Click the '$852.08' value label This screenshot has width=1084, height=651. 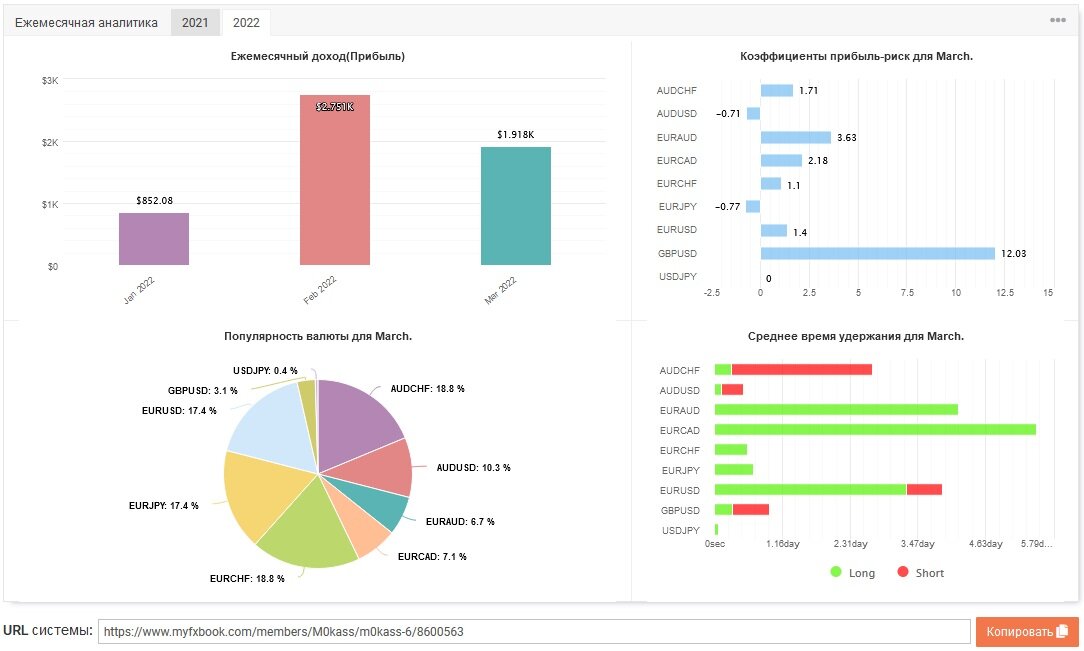(154, 200)
